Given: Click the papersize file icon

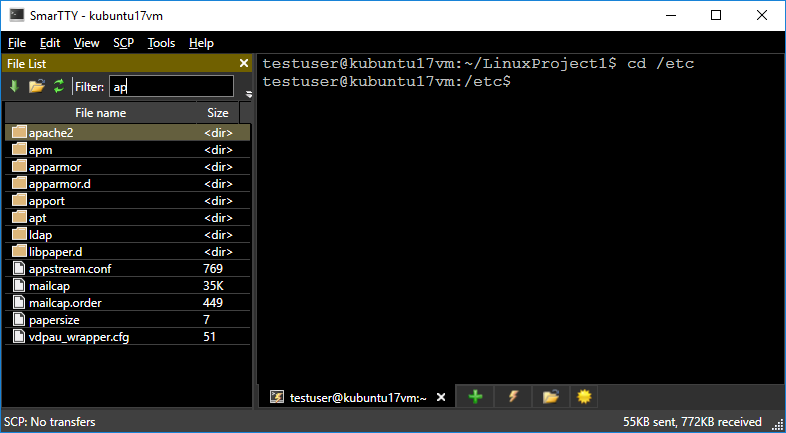Looking at the screenshot, I should point(19,319).
